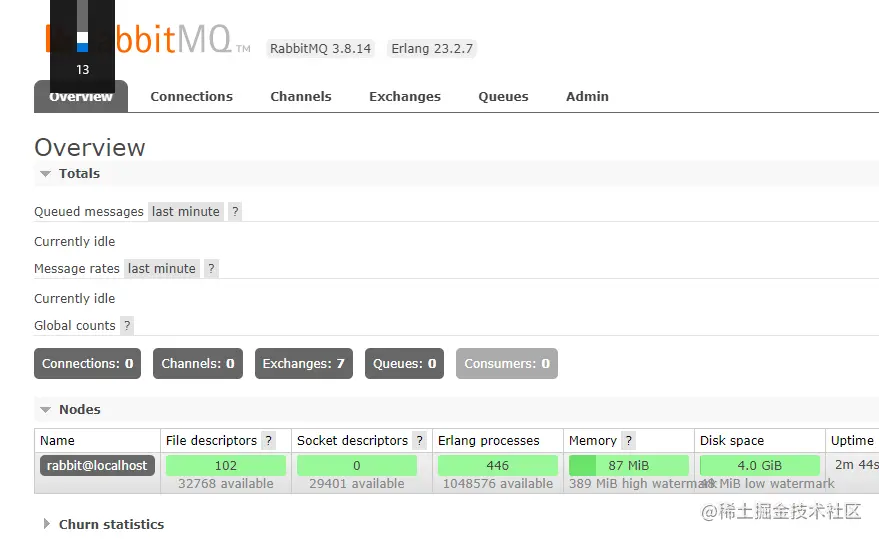The image size is (879, 539).
Task: Open the rabbit@localhost node link
Action: point(97,466)
